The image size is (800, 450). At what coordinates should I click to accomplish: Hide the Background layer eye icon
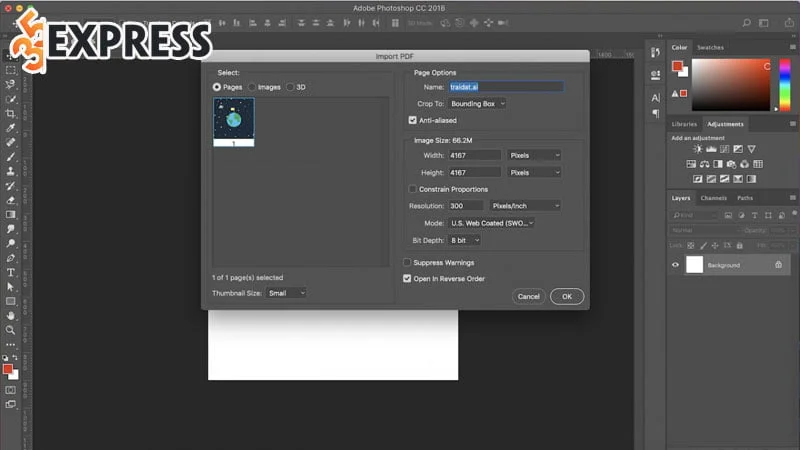point(675,265)
